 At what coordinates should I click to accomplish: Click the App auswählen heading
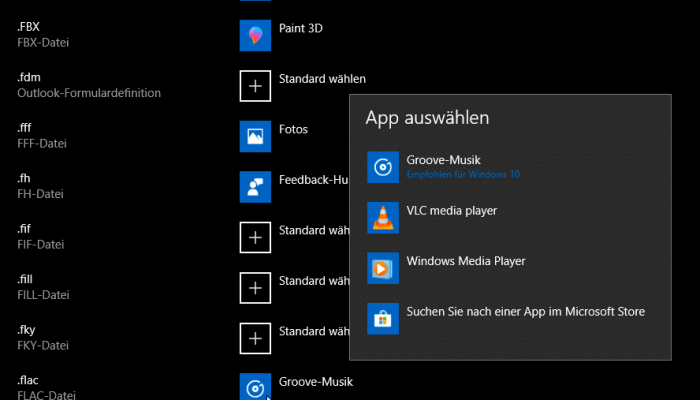427,118
